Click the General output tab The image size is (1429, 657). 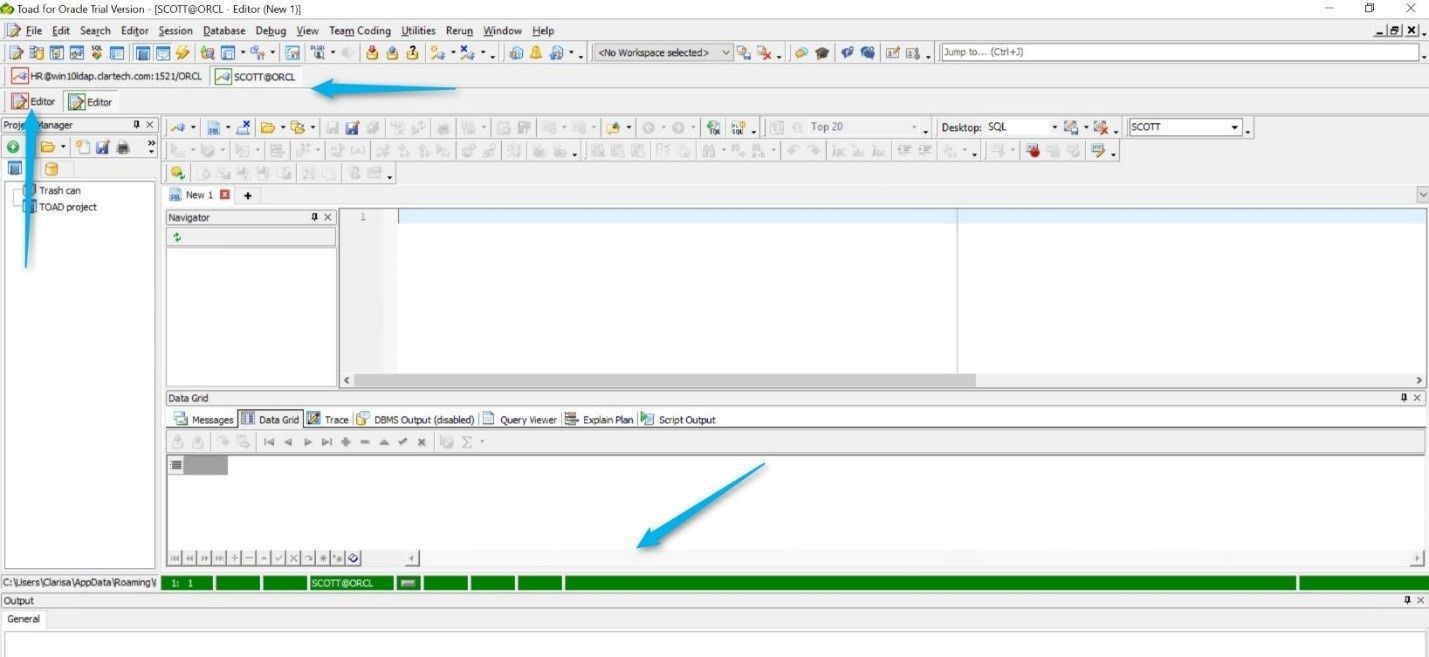pyautogui.click(x=23, y=619)
